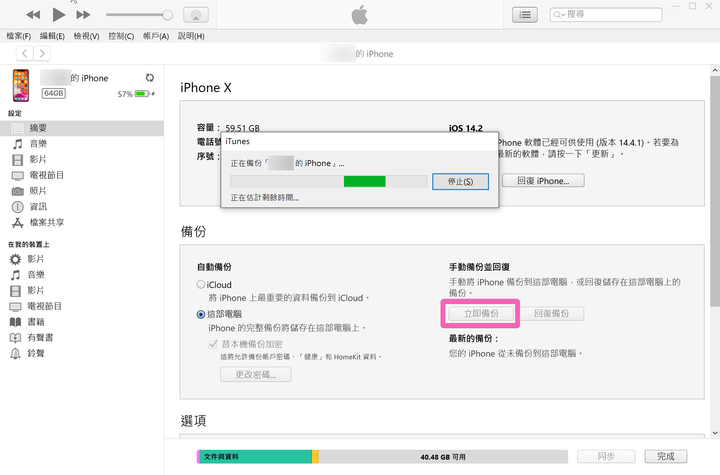Select 書籍 in the sidebar
720x475 pixels.
(x=82, y=322)
